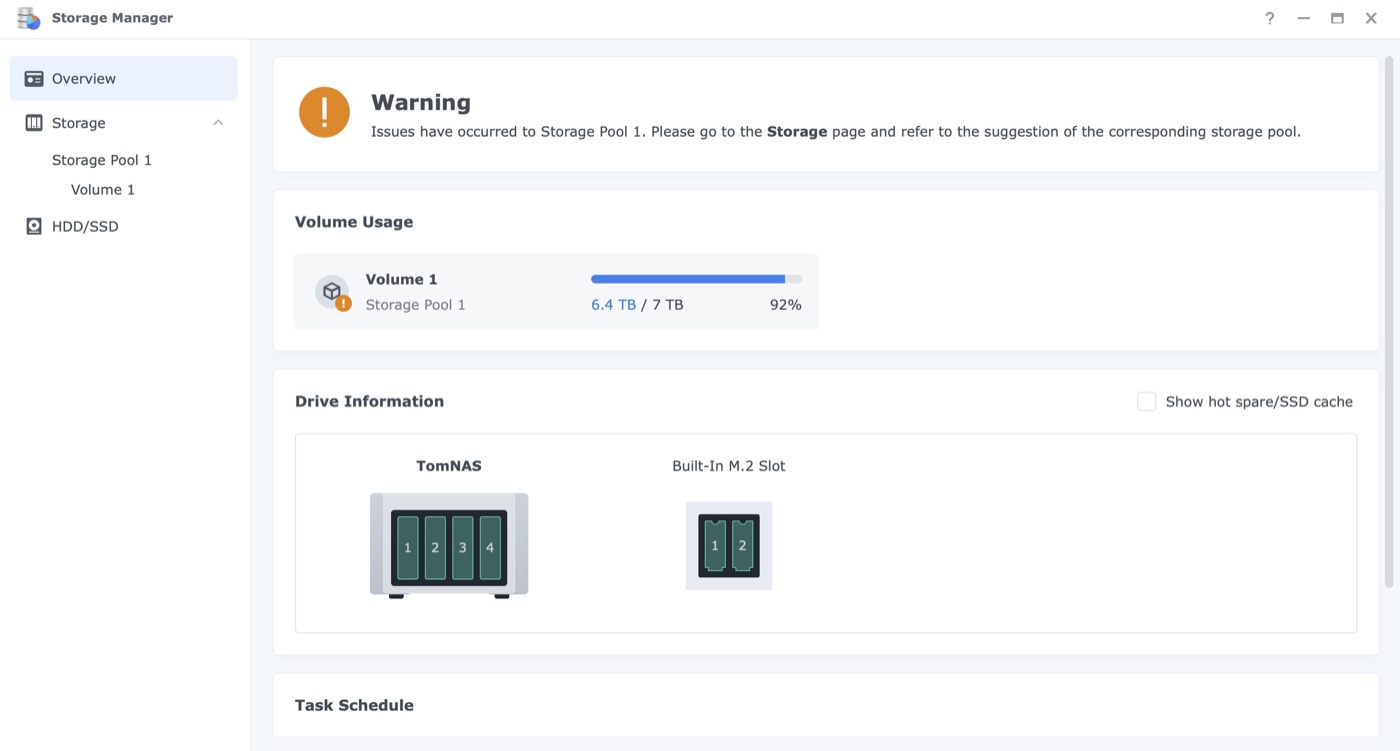The image size is (1400, 751).
Task: Select Storage Pool 1 in sidebar tree
Action: [102, 160]
